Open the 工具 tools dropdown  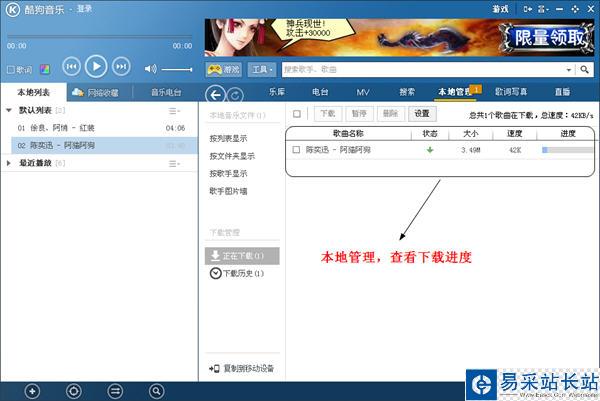262,70
